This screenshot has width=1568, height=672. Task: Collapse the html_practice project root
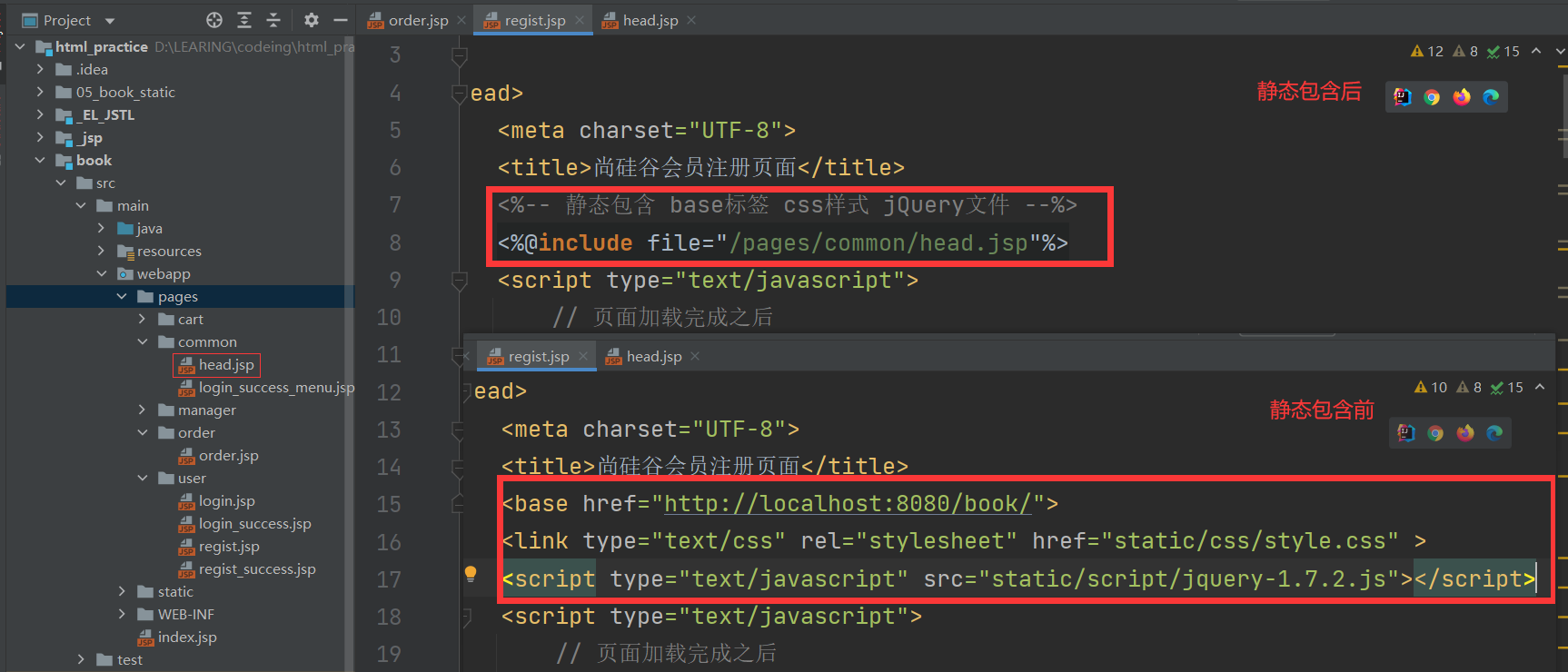coord(20,46)
